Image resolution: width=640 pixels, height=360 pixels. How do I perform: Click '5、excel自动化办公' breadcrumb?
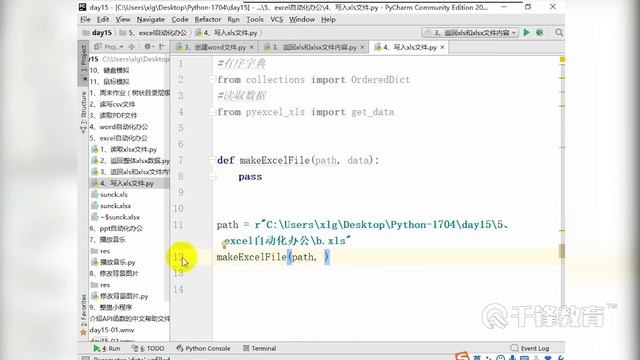coord(153,33)
